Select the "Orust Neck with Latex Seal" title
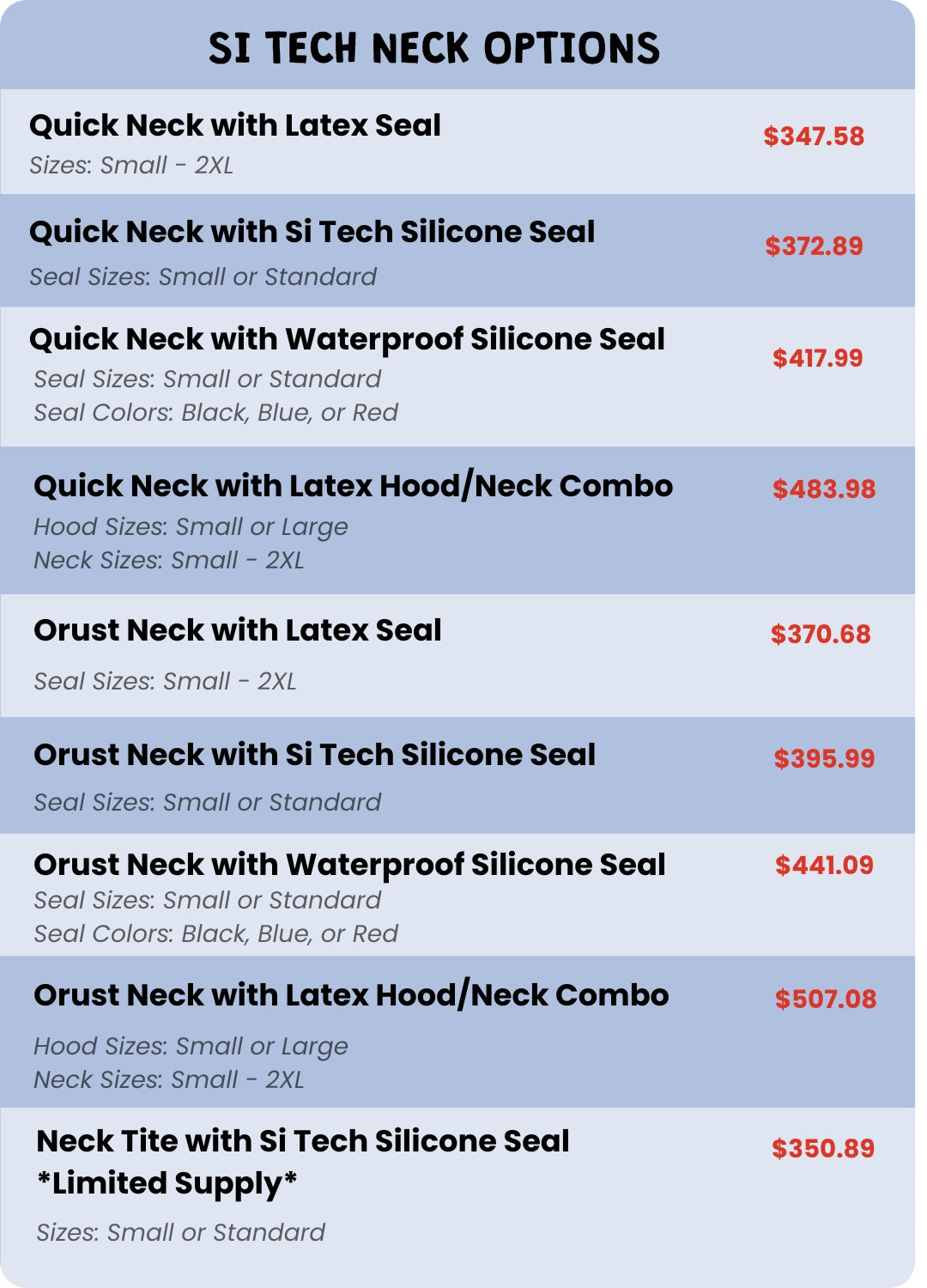 pyautogui.click(x=237, y=630)
